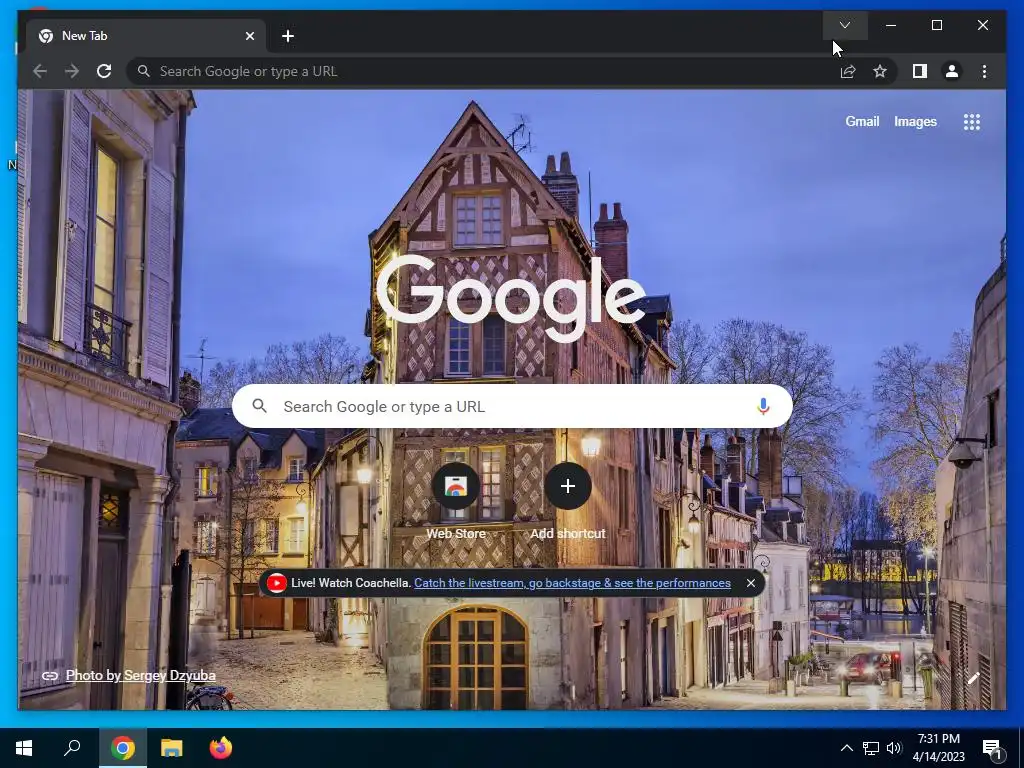The height and width of the screenshot is (768, 1024).
Task: Open Photo by Sergey Dzyuba credit link
Action: pyautogui.click(x=140, y=675)
